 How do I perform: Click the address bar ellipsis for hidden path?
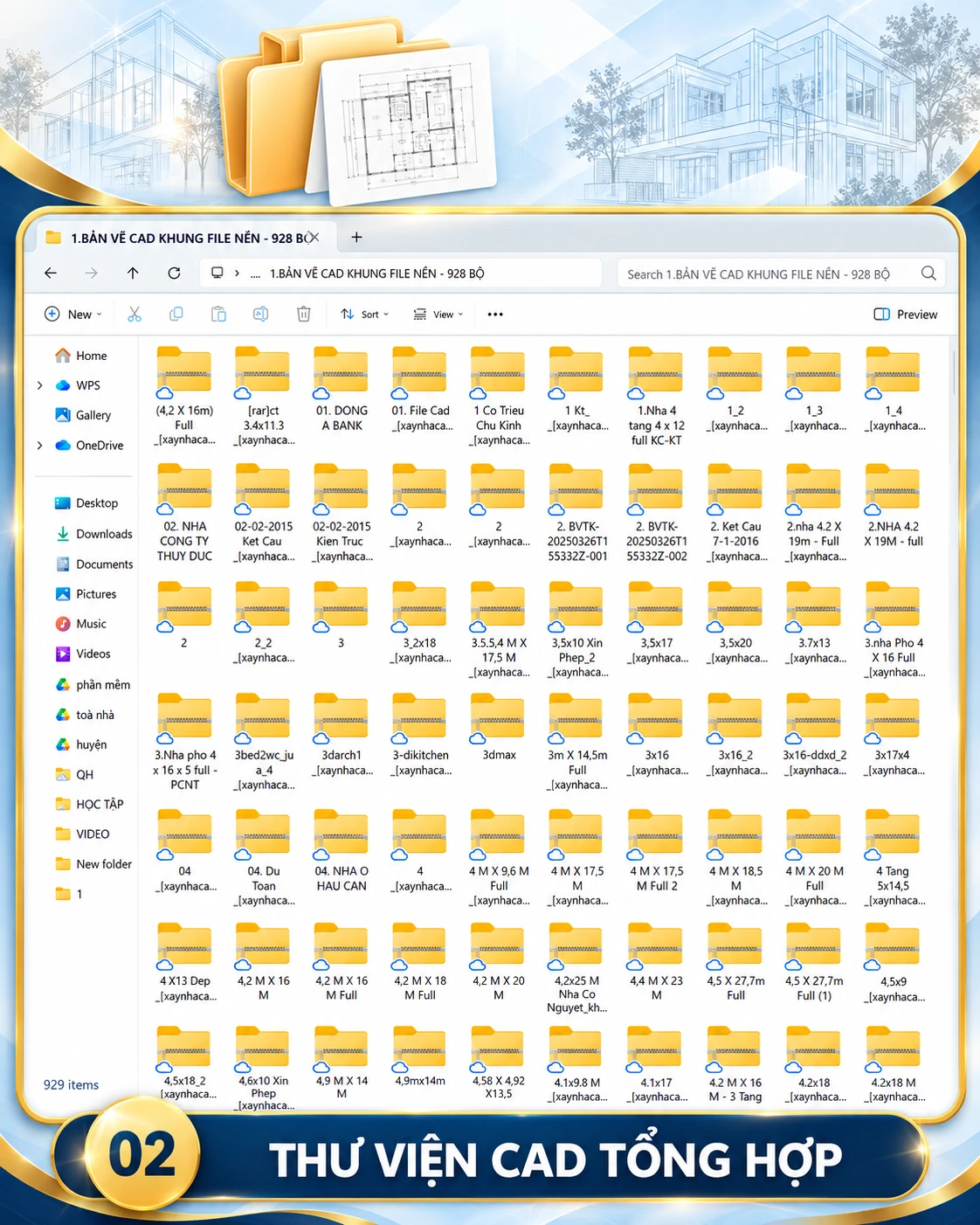pos(255,274)
